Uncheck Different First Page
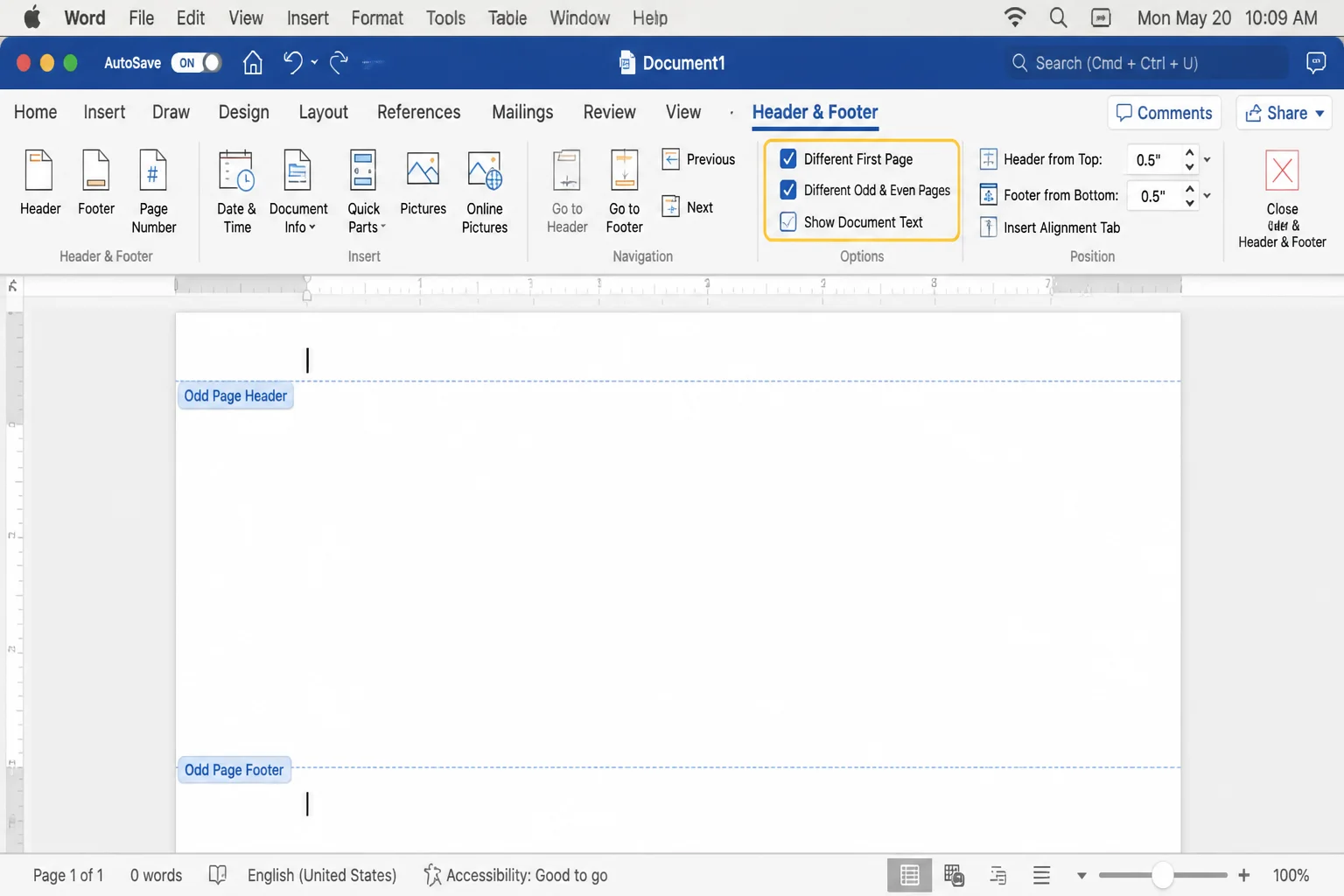The image size is (1344, 896). click(x=788, y=159)
